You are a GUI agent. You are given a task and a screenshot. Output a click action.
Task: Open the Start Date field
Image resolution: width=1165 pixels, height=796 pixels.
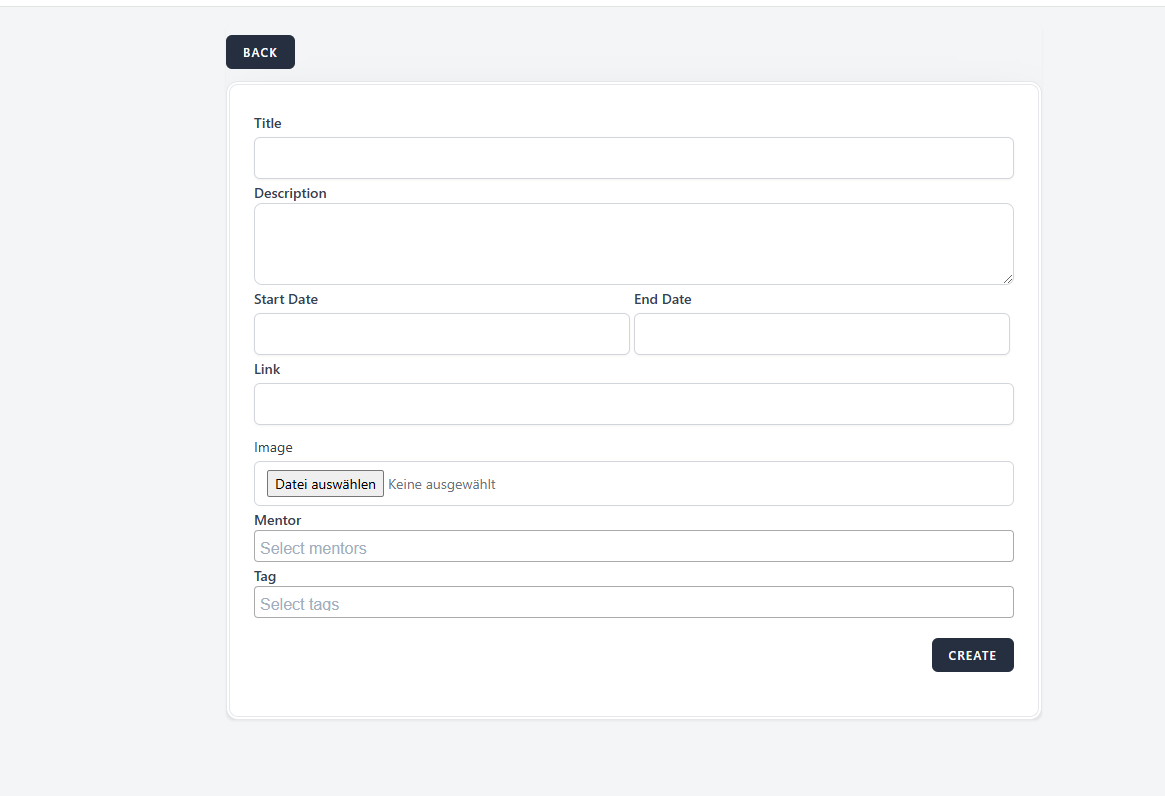tap(441, 334)
